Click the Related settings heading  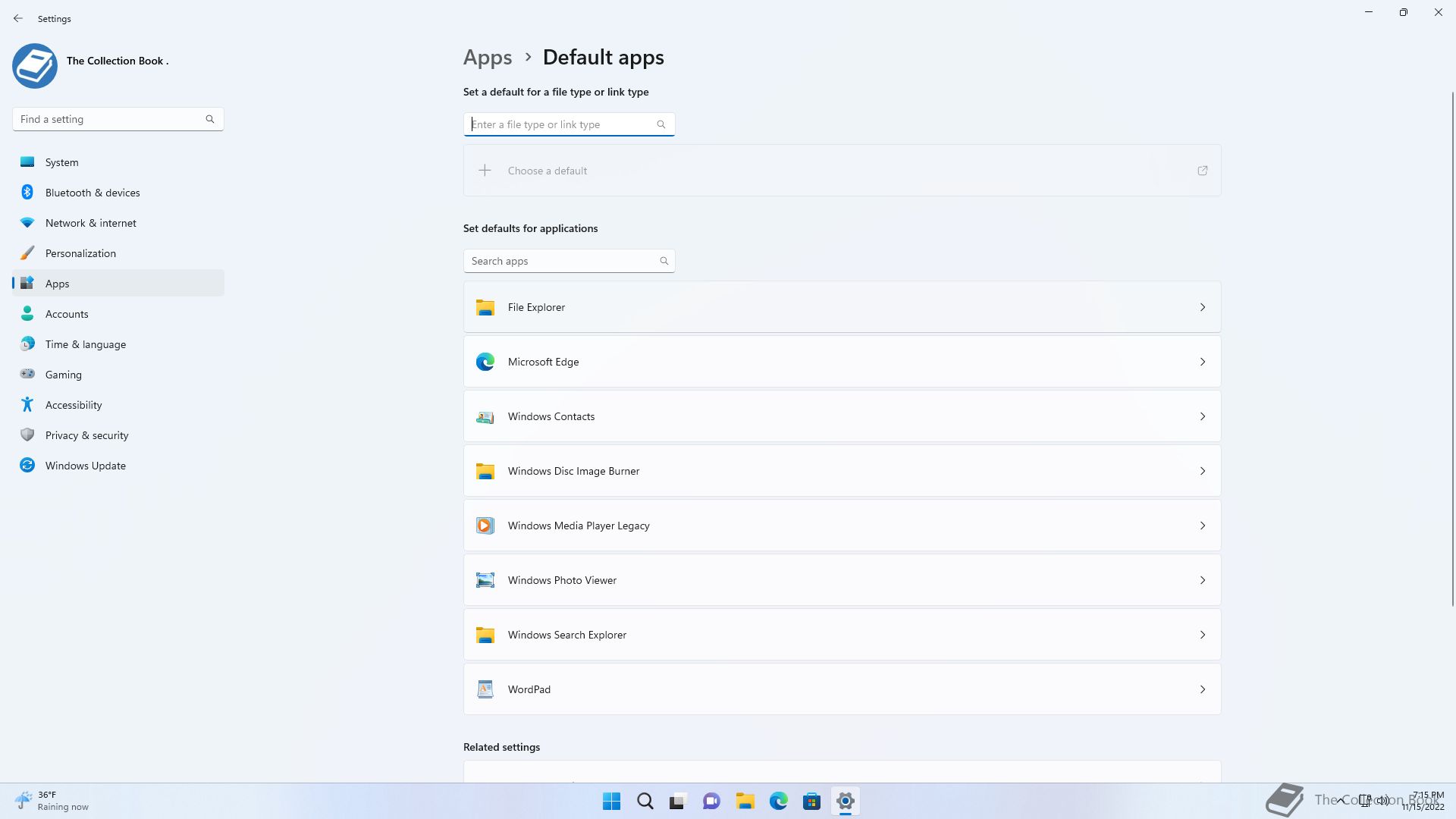click(502, 747)
